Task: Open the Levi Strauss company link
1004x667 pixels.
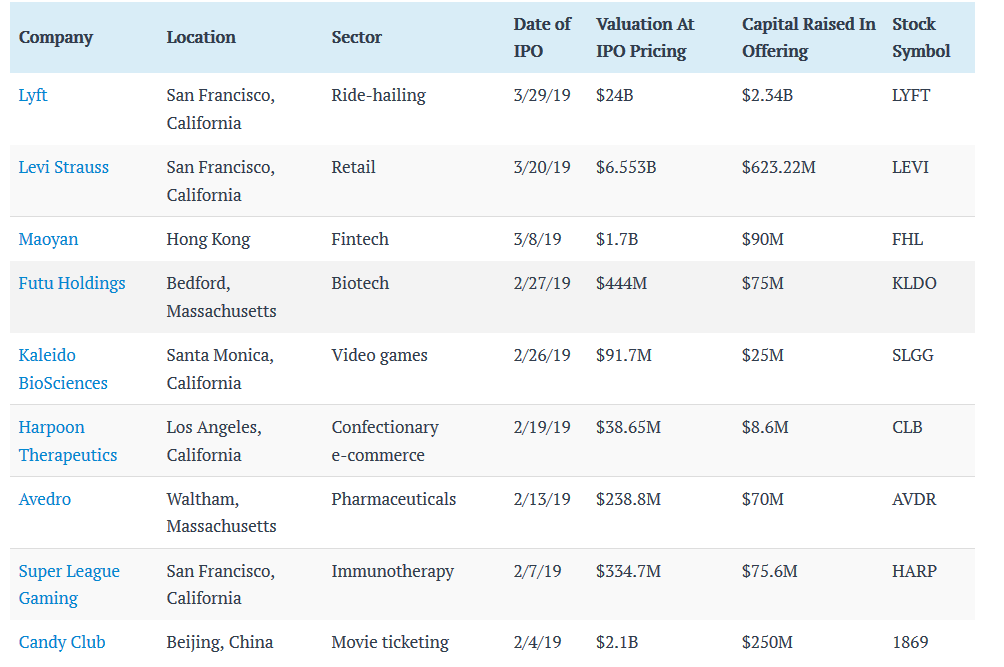Action: click(x=64, y=168)
